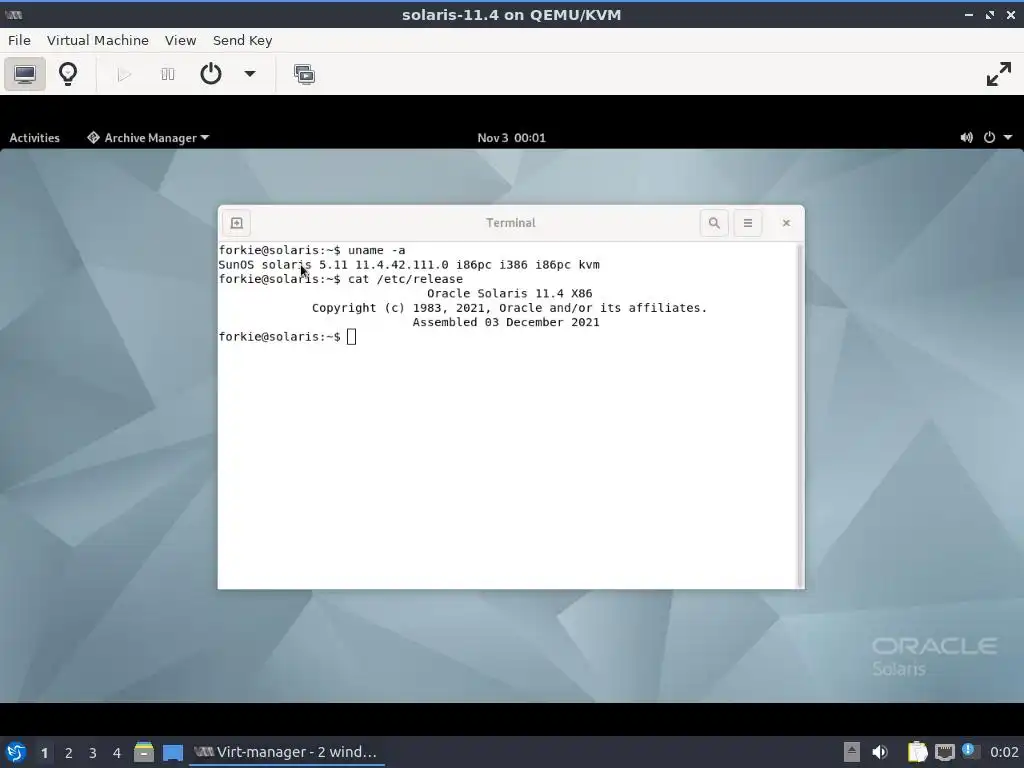Expand the GNOME system menu arrow

point(1008,138)
